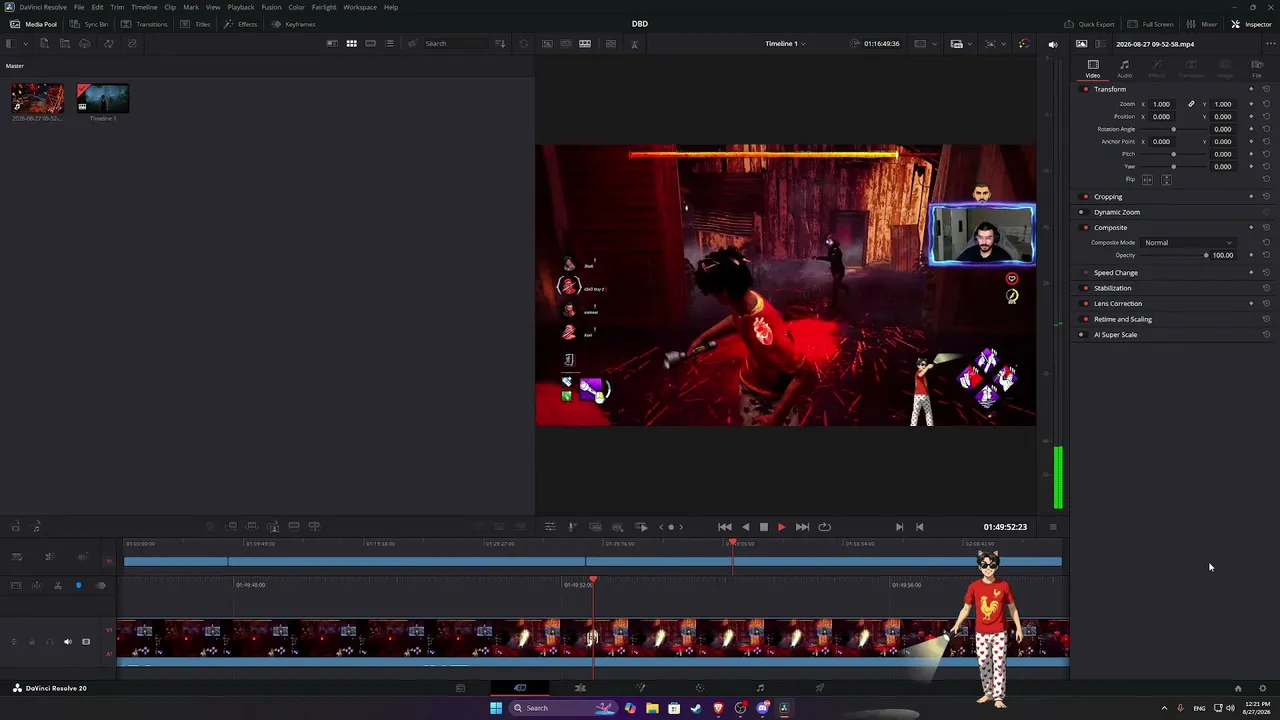Click the Zoom X value field
Viewport: 1280px width, 720px height.
1162,104
